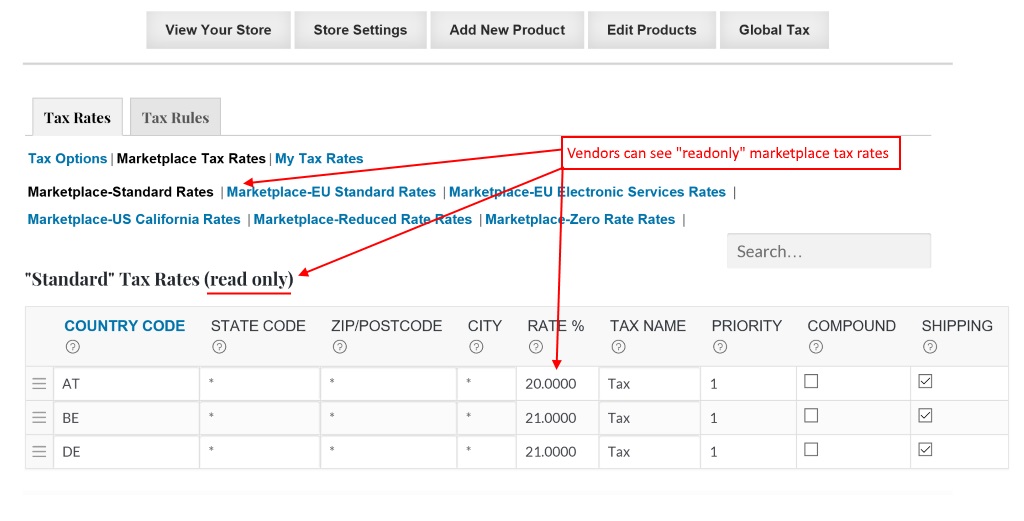Click the help icon under Tax Name
The width and height of the screenshot is (1024, 521).
coord(618,347)
